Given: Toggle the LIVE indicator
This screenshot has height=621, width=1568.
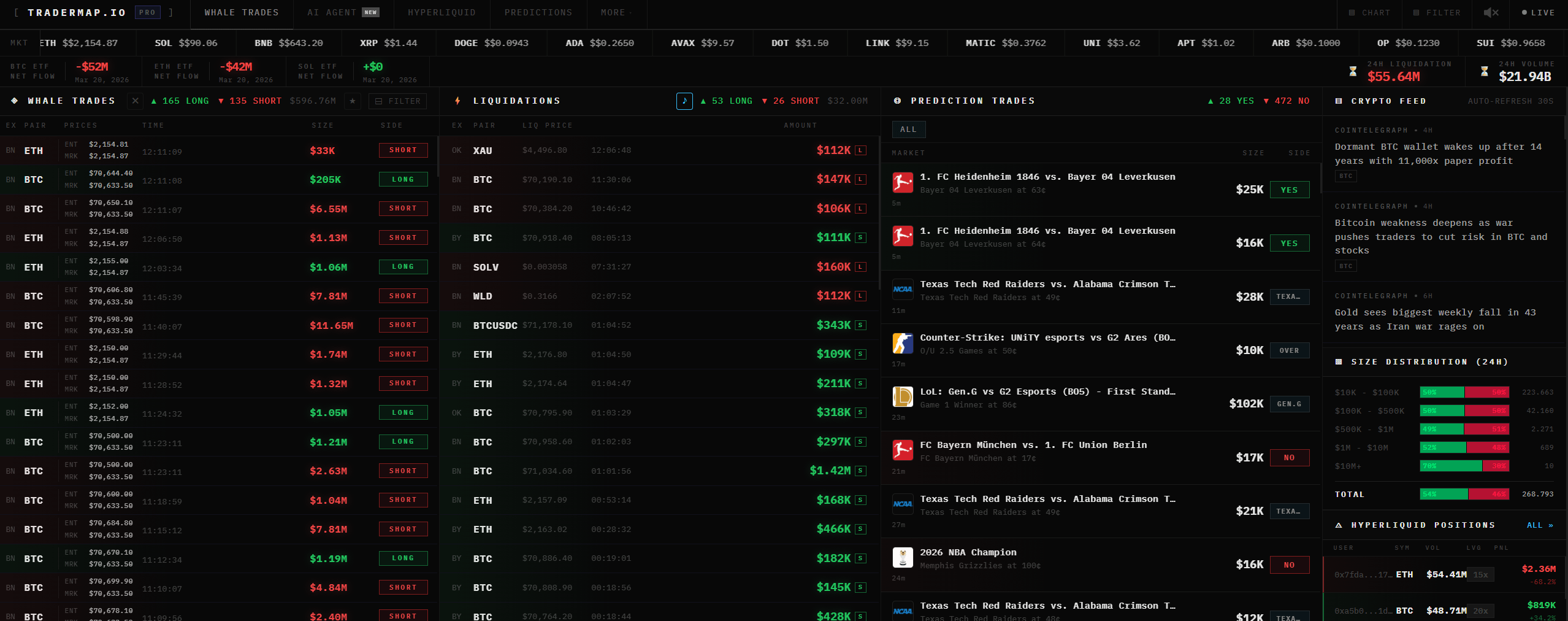Looking at the screenshot, I should click(1538, 12).
